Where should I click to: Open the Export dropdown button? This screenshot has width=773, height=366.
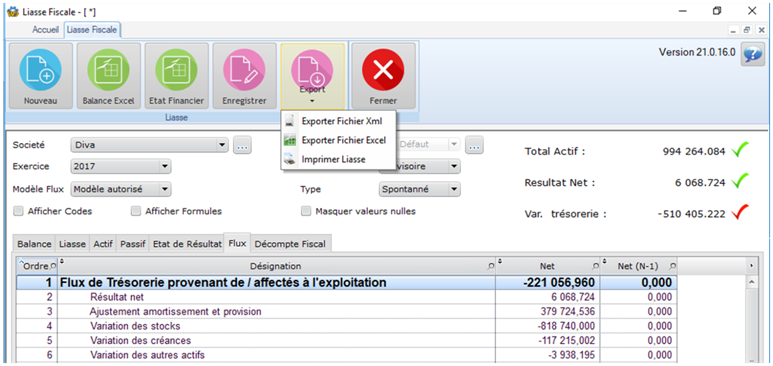coord(313,75)
